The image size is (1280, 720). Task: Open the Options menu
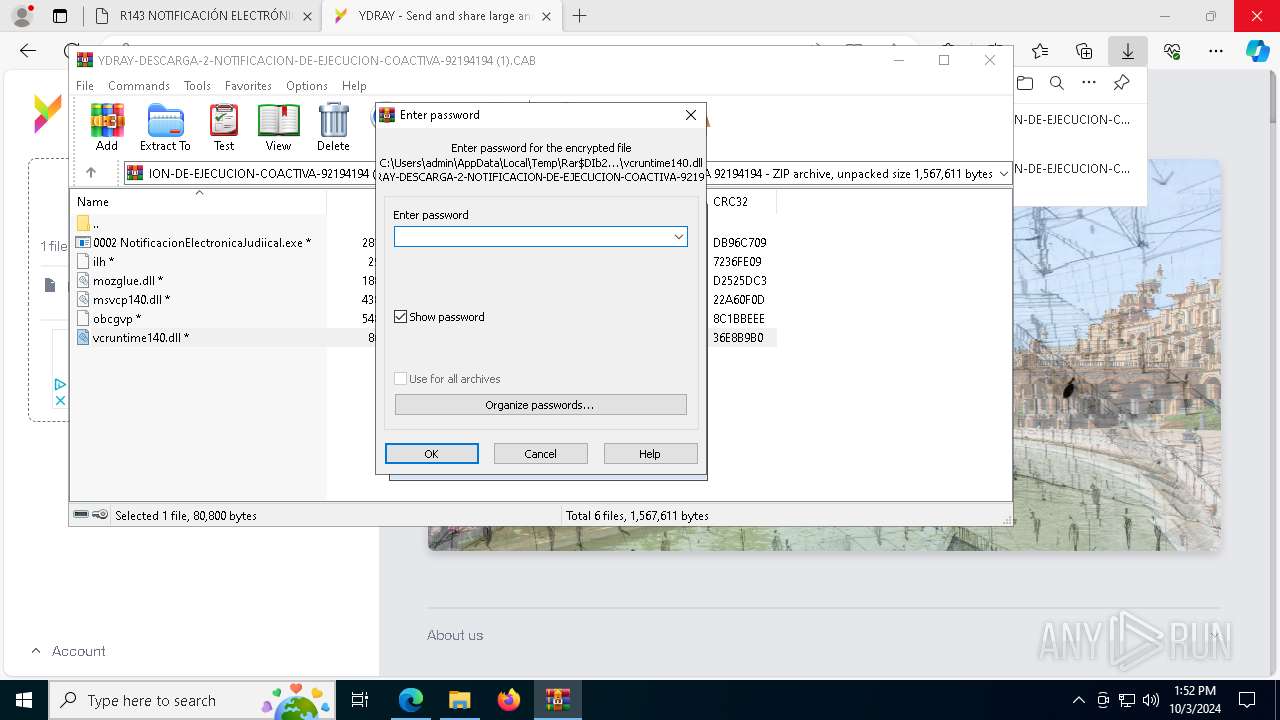(307, 86)
